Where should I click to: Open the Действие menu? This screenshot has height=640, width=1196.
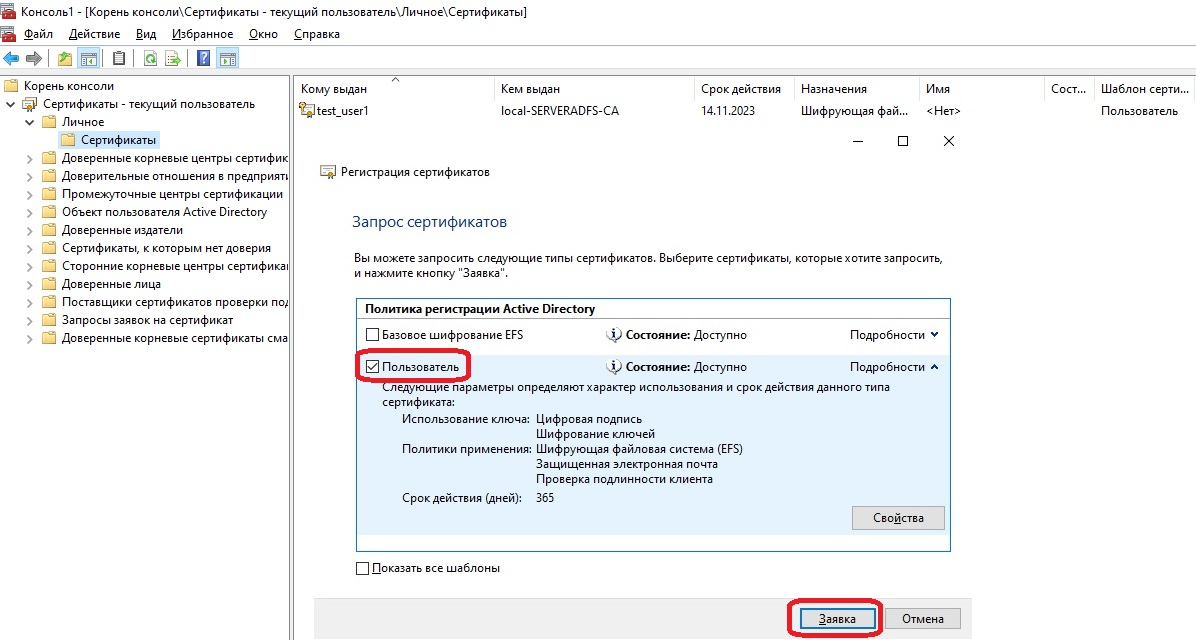94,34
